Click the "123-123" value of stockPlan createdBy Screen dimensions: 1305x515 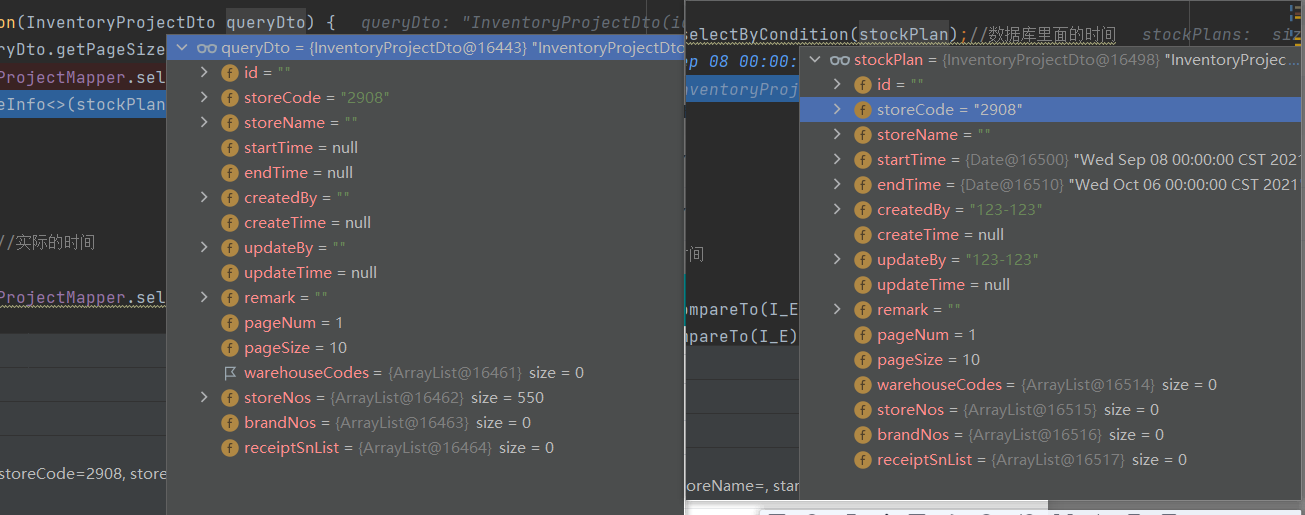(1006, 210)
